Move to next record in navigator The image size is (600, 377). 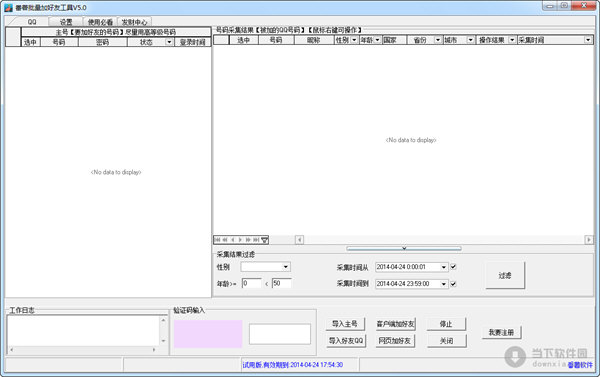[240, 240]
